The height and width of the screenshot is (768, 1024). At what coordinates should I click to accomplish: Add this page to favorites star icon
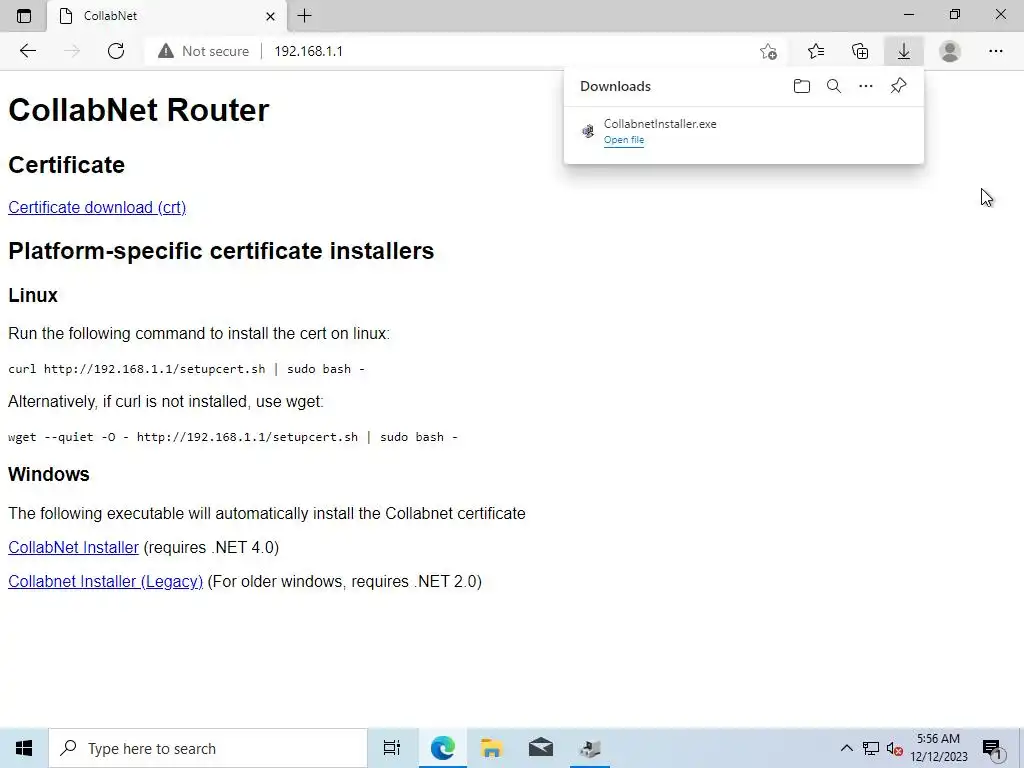pos(769,51)
